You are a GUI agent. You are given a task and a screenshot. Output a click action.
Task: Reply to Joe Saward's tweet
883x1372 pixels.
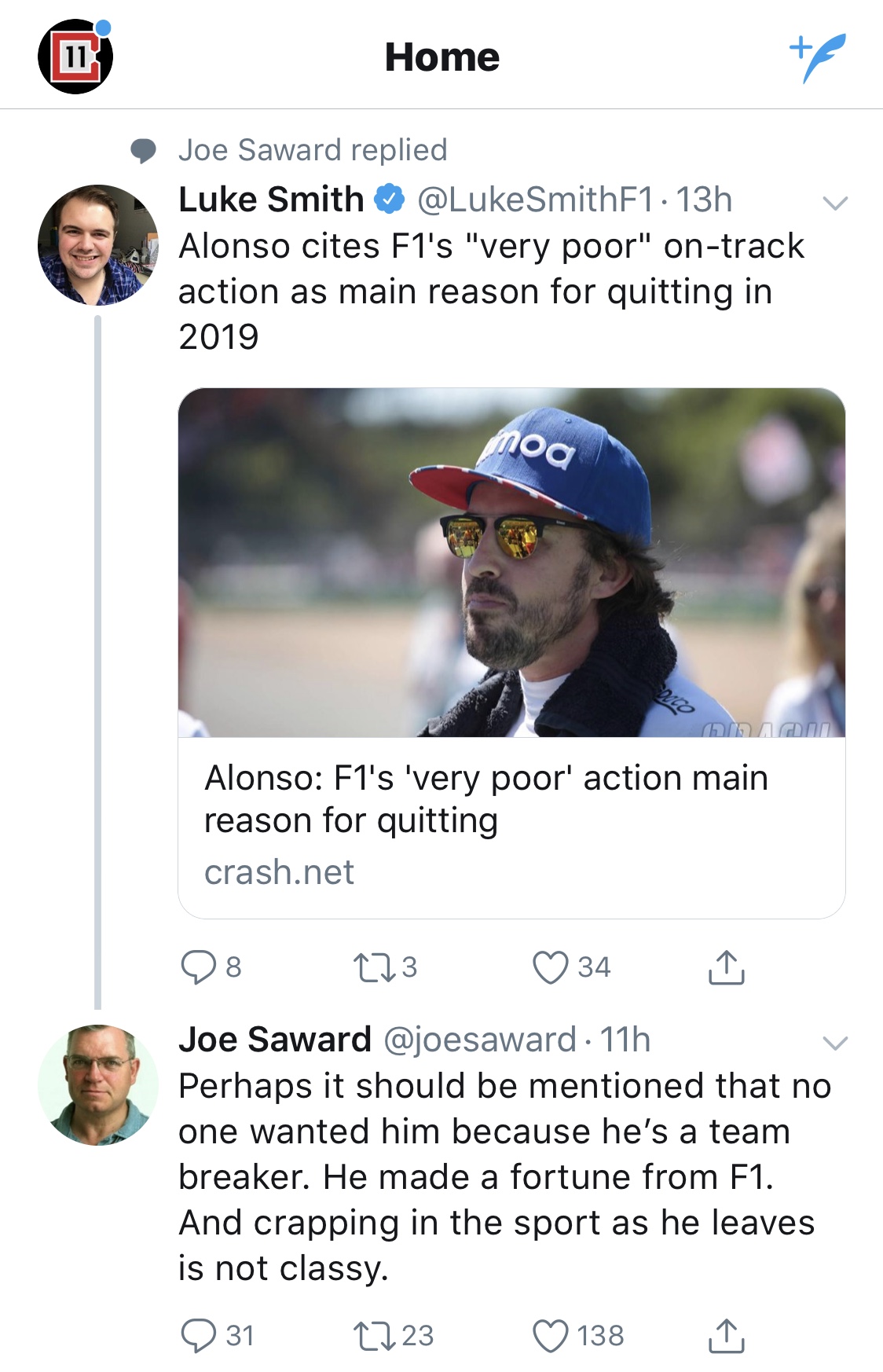tap(199, 1335)
